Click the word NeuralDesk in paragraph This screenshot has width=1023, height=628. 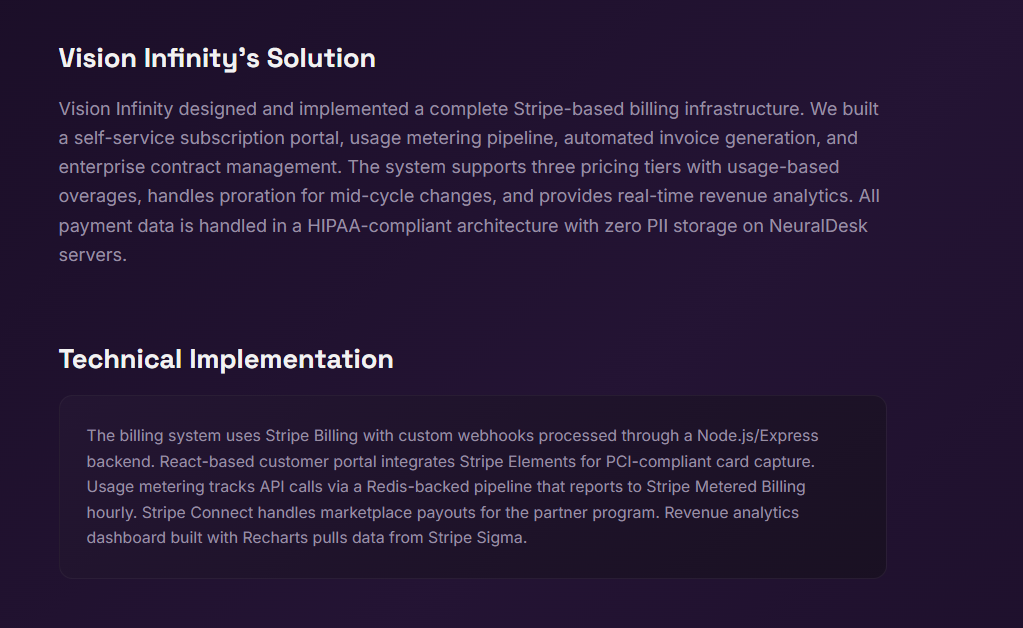coord(818,226)
